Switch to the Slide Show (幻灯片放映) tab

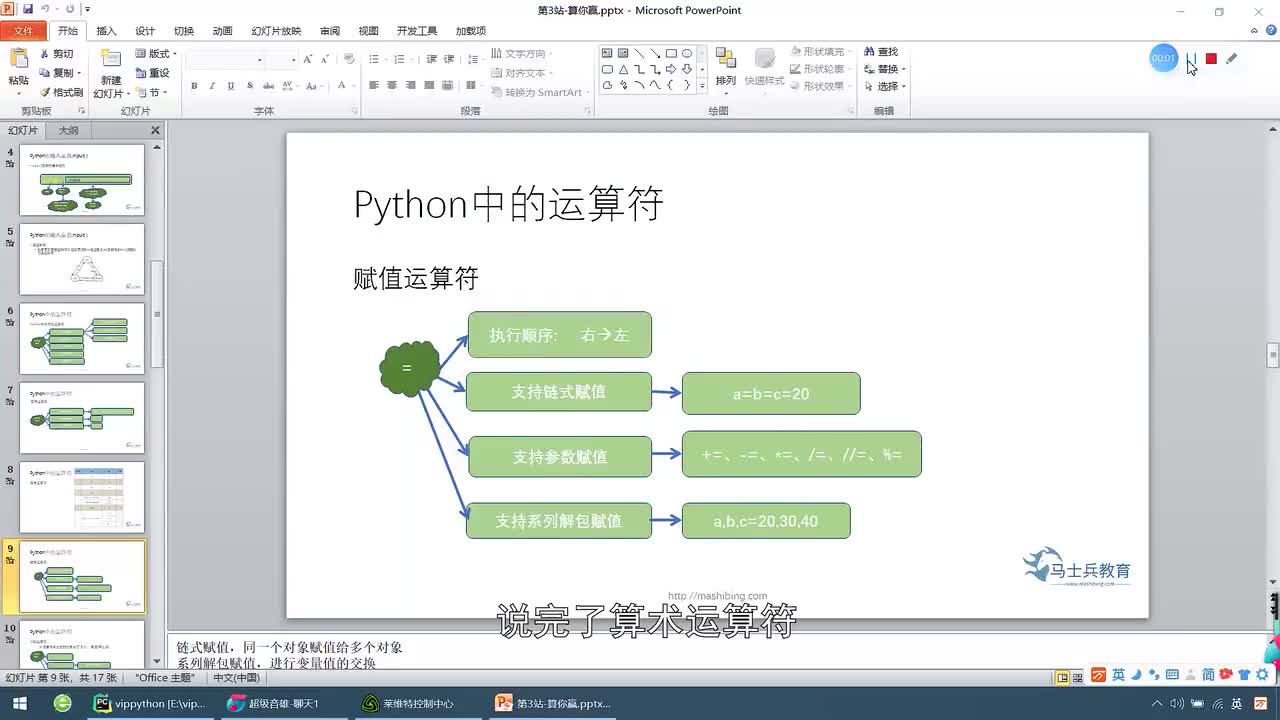click(x=276, y=31)
